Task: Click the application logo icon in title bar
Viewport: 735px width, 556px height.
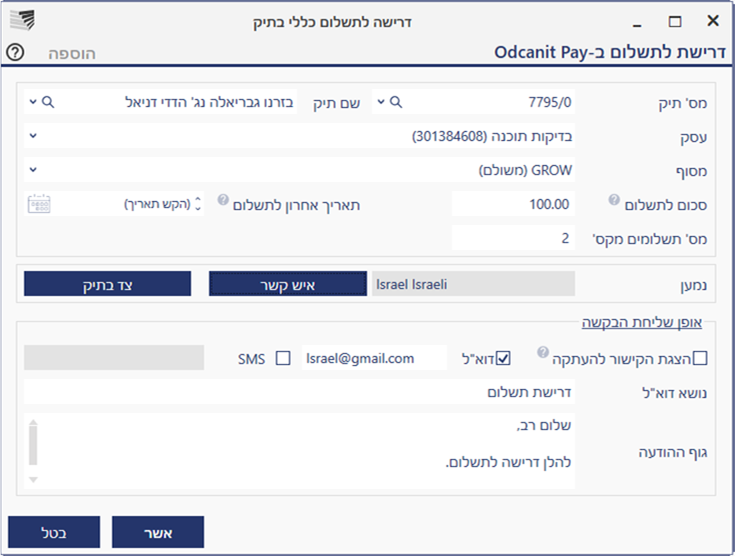Action: pos(22,20)
